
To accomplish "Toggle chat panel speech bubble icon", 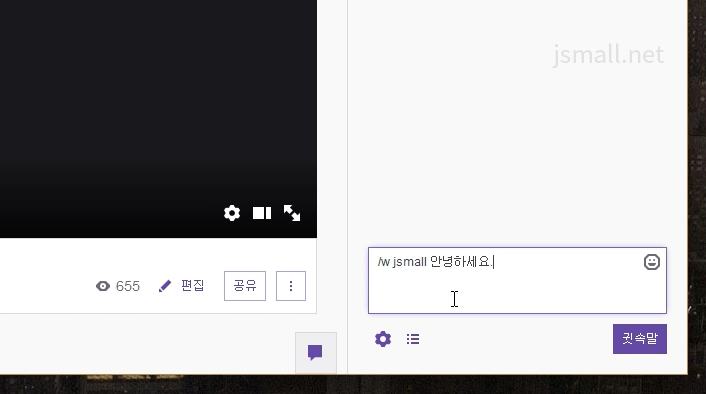I will coord(315,352).
